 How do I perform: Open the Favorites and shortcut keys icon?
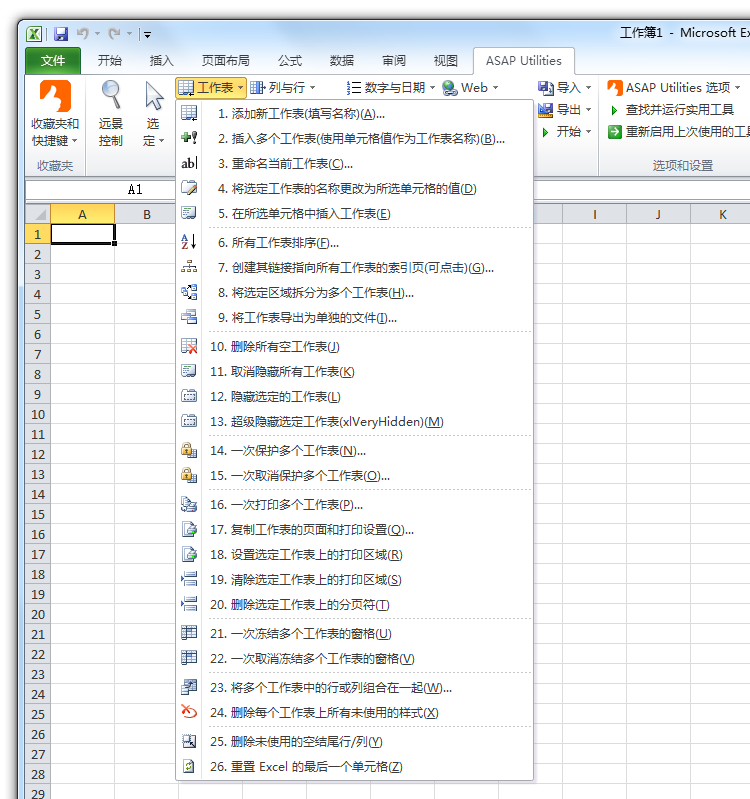55,96
